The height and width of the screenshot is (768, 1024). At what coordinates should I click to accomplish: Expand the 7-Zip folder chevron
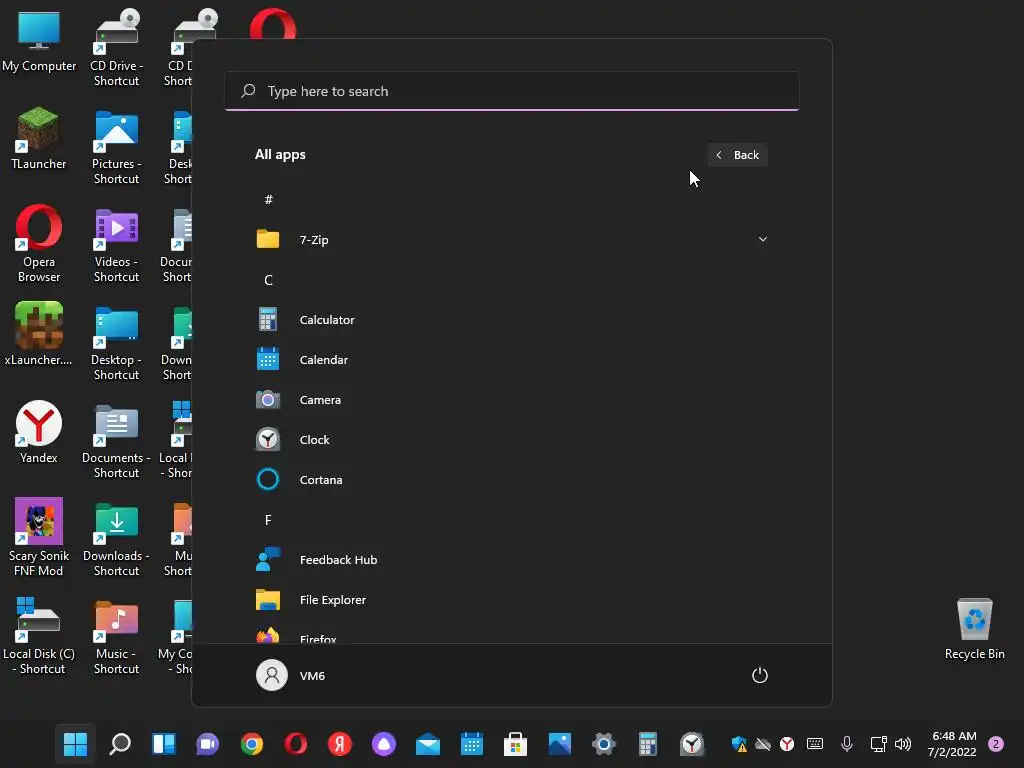(762, 240)
